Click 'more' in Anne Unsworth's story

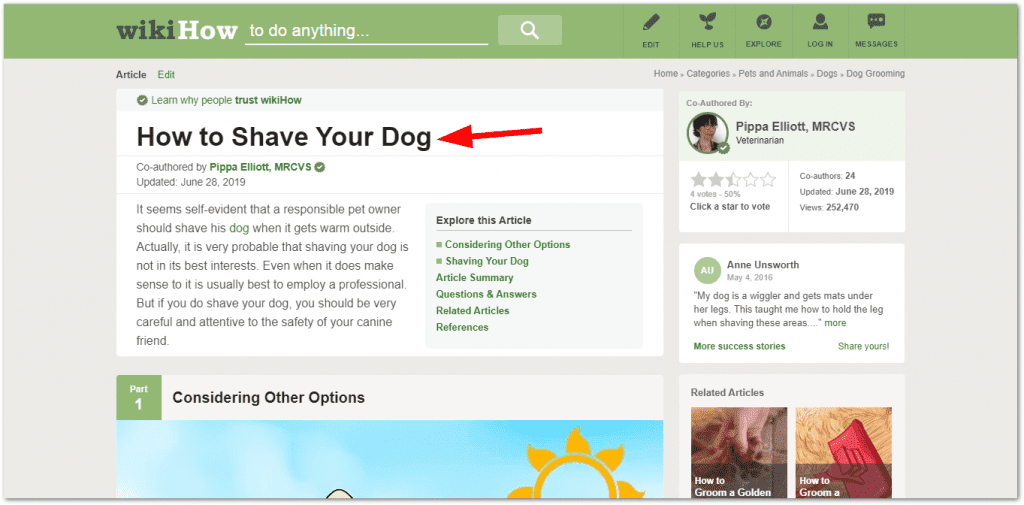pos(835,323)
